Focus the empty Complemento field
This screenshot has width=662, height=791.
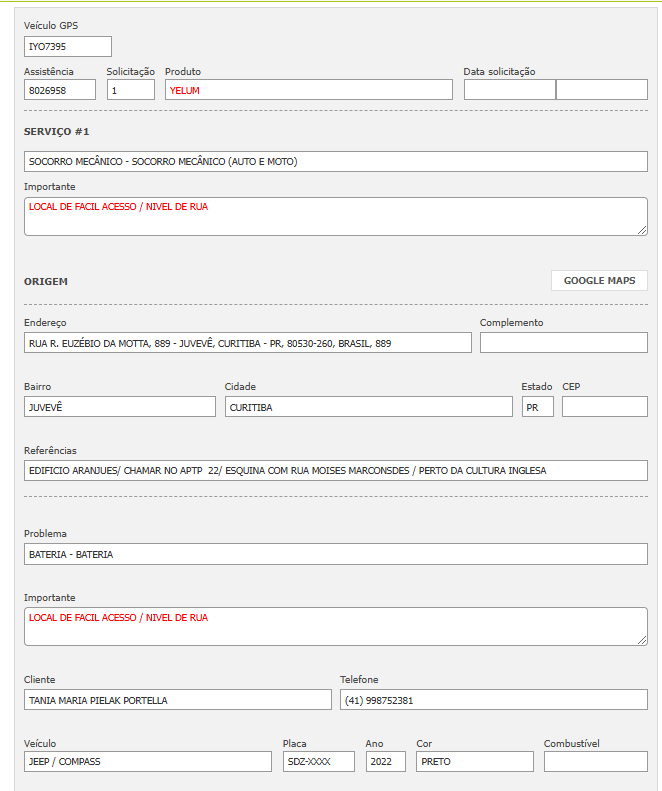[563, 343]
